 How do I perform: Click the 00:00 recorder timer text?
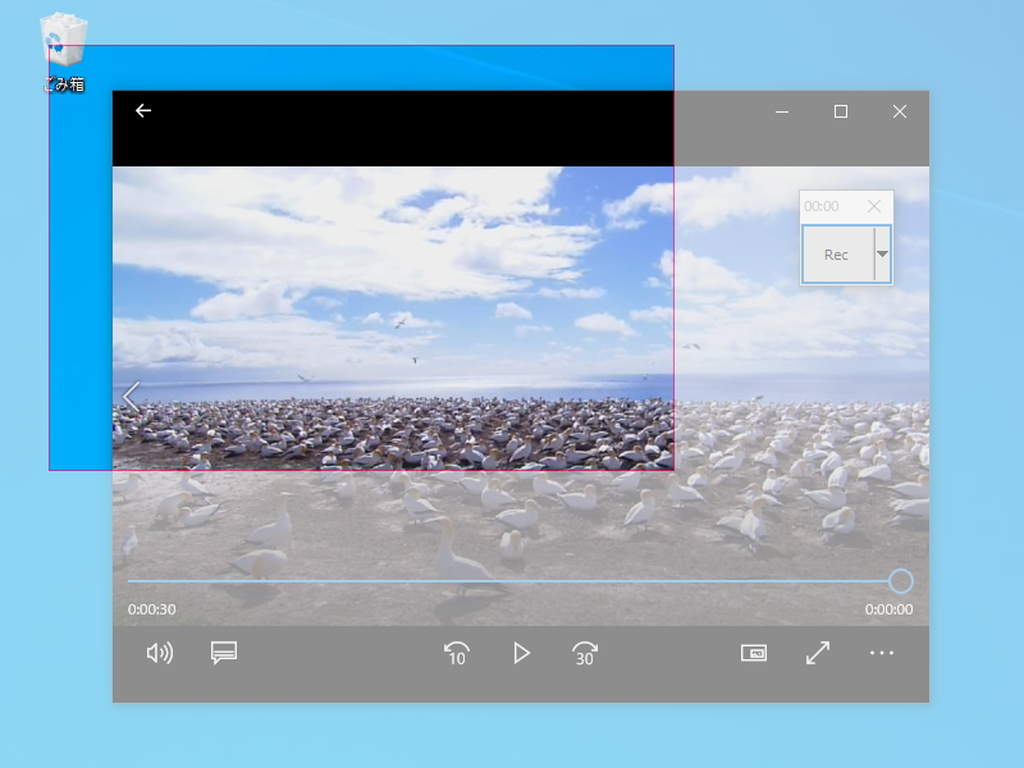pyautogui.click(x=822, y=206)
